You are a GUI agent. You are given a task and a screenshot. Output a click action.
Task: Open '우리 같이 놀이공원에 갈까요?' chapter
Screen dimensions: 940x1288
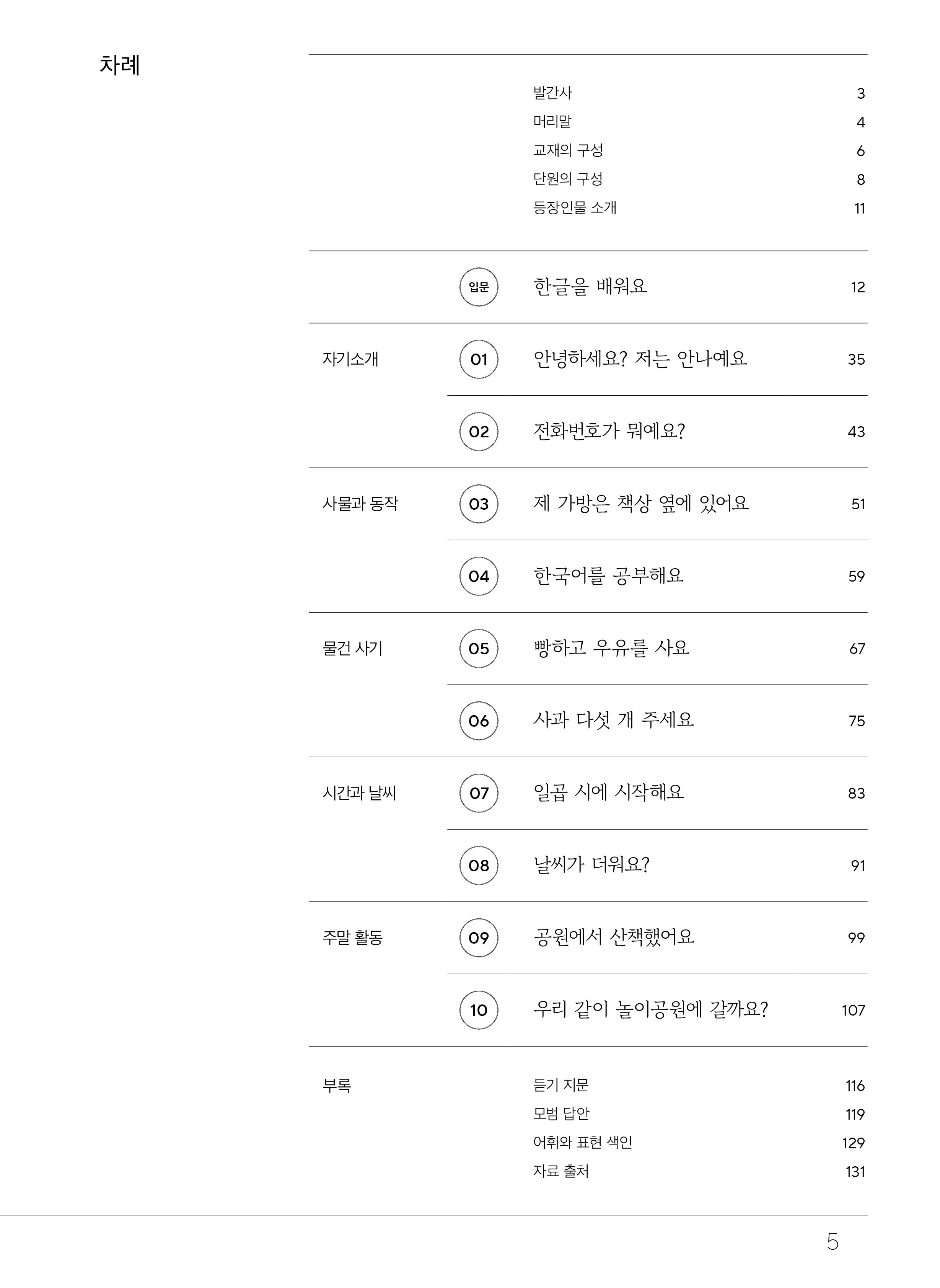[x=650, y=1009]
